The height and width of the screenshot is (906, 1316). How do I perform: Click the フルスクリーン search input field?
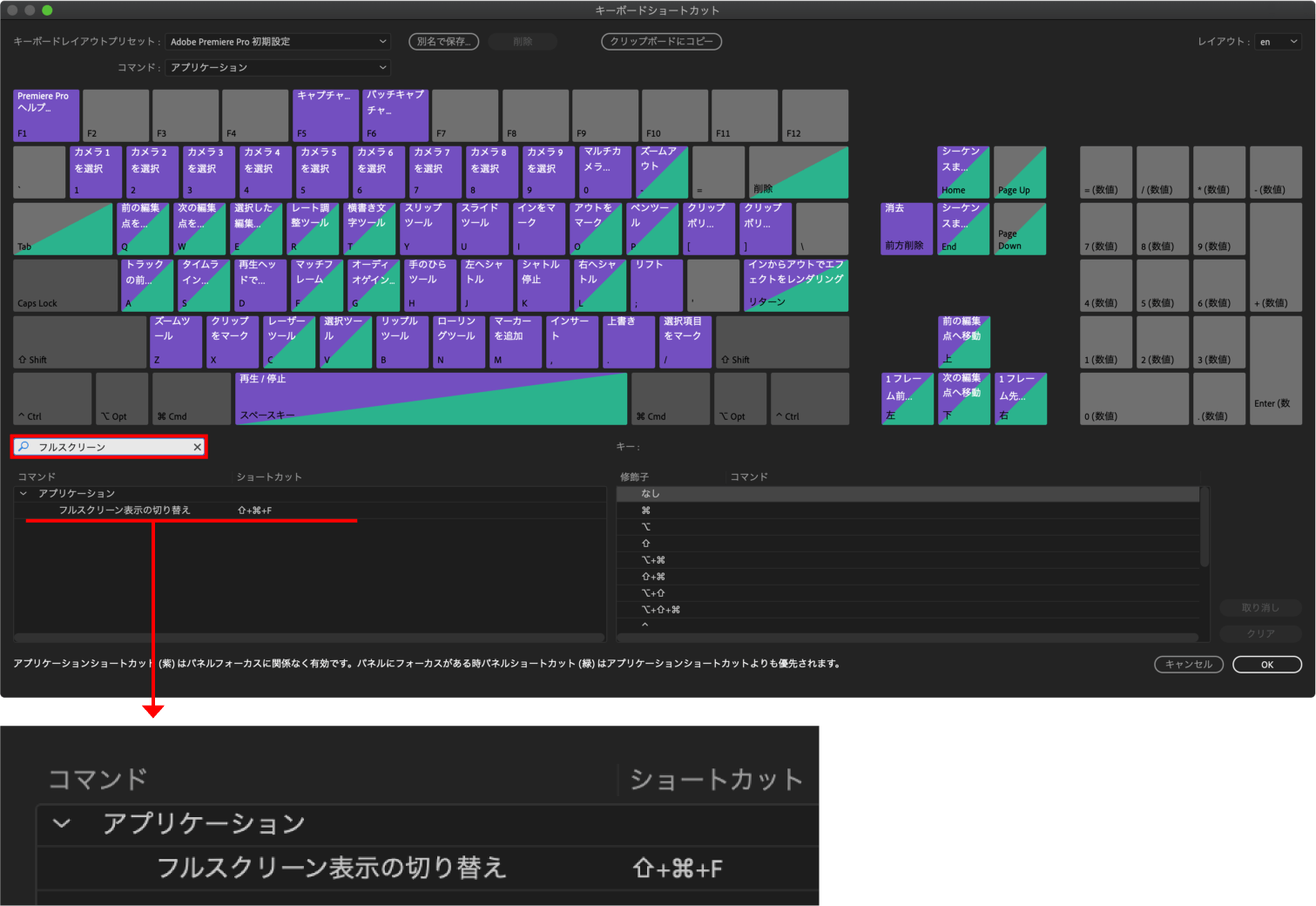click(x=110, y=447)
